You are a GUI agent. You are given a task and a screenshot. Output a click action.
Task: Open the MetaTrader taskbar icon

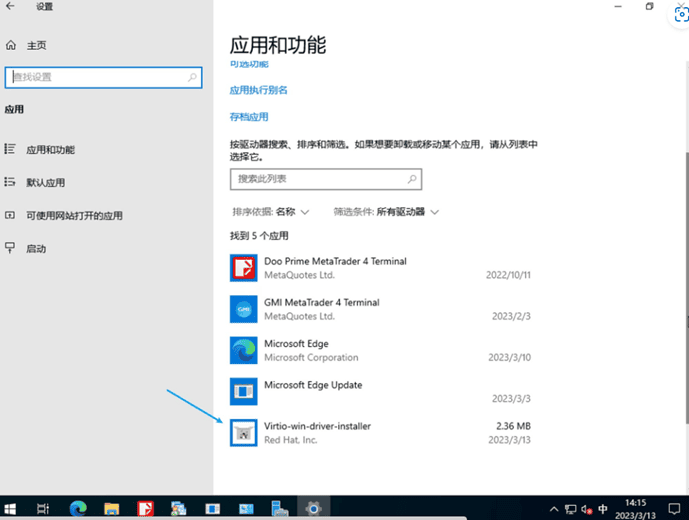145,509
